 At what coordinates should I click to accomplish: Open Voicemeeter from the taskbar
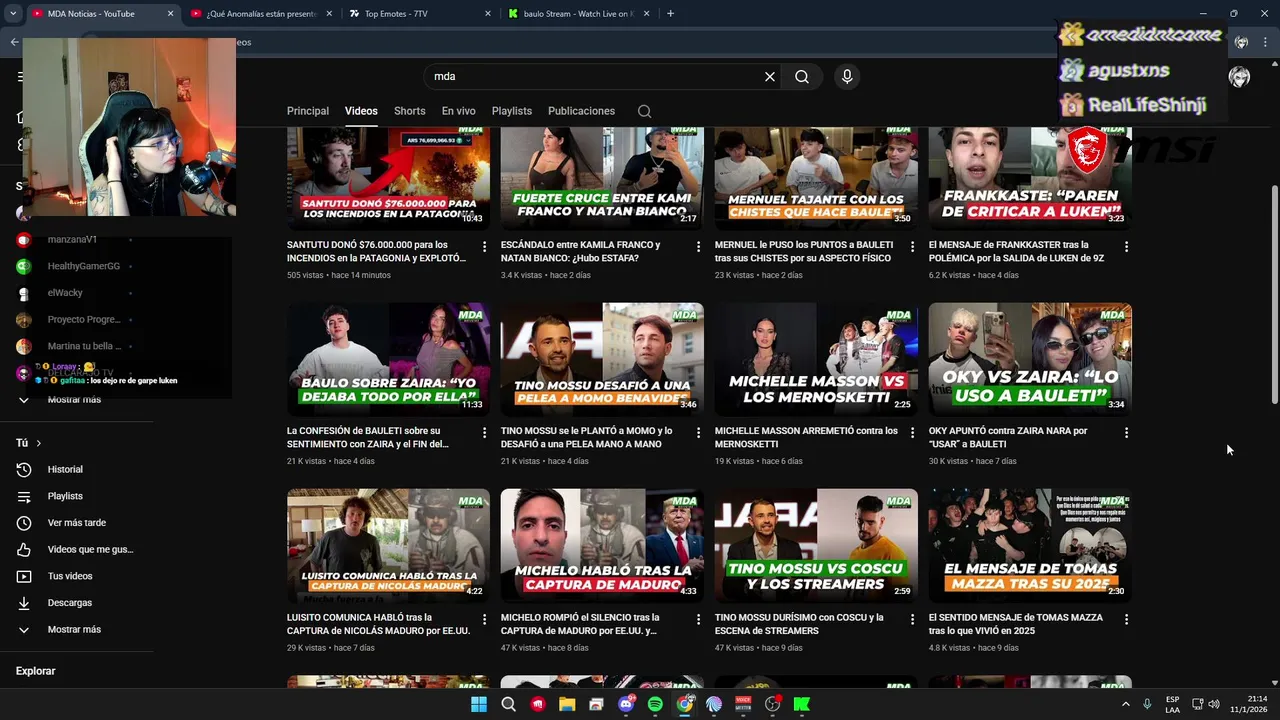743,704
